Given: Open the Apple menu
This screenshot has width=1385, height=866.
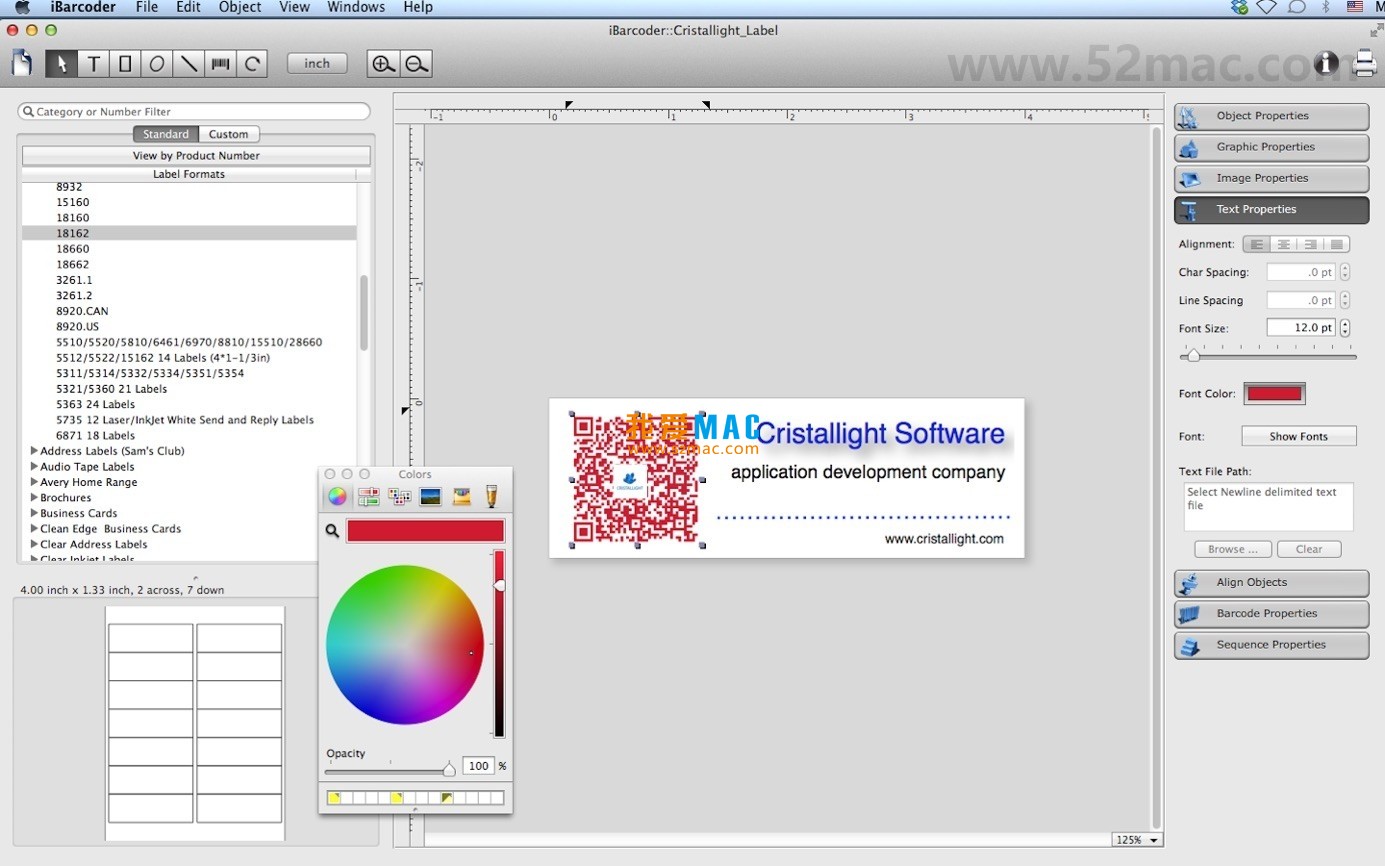Looking at the screenshot, I should 22,7.
